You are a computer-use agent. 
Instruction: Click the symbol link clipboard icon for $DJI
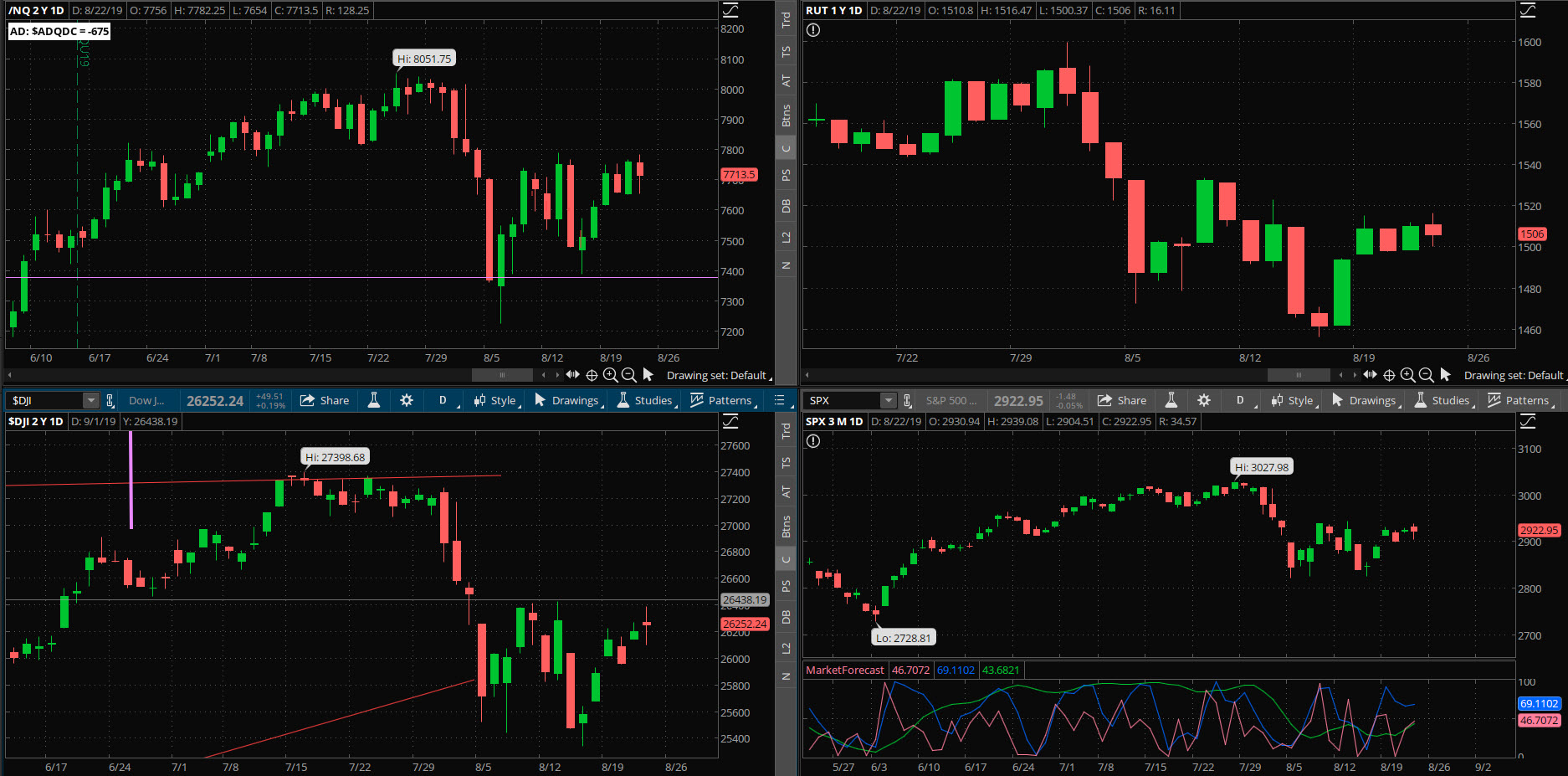tap(110, 400)
